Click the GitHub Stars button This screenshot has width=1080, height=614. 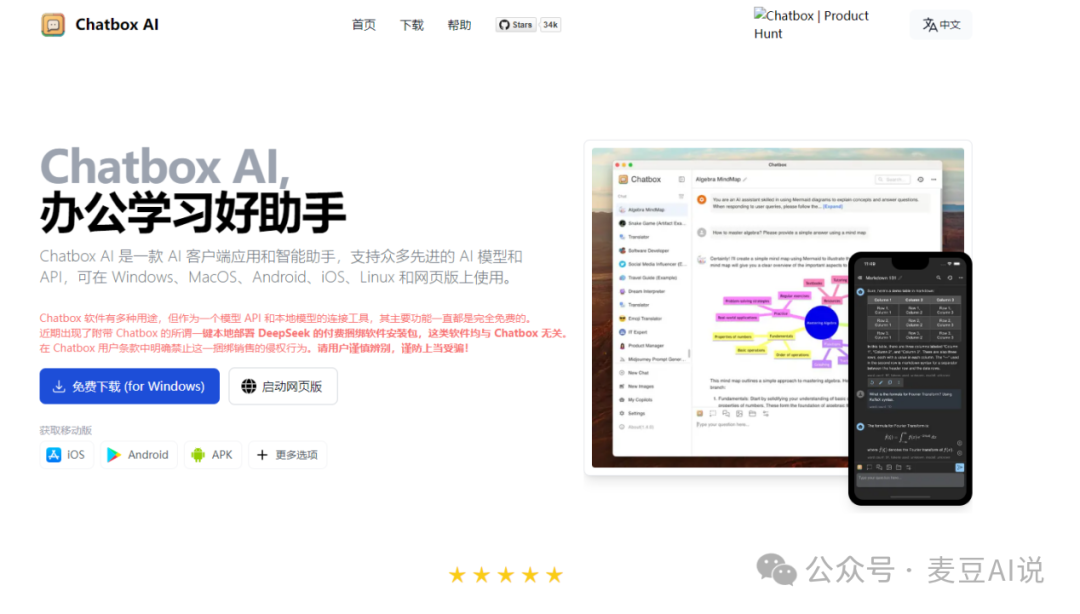pyautogui.click(x=516, y=25)
